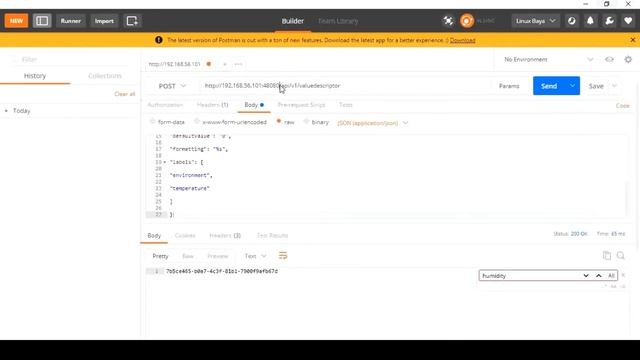Add a new request tab with plus
The image size is (640, 360).
click(x=224, y=64)
